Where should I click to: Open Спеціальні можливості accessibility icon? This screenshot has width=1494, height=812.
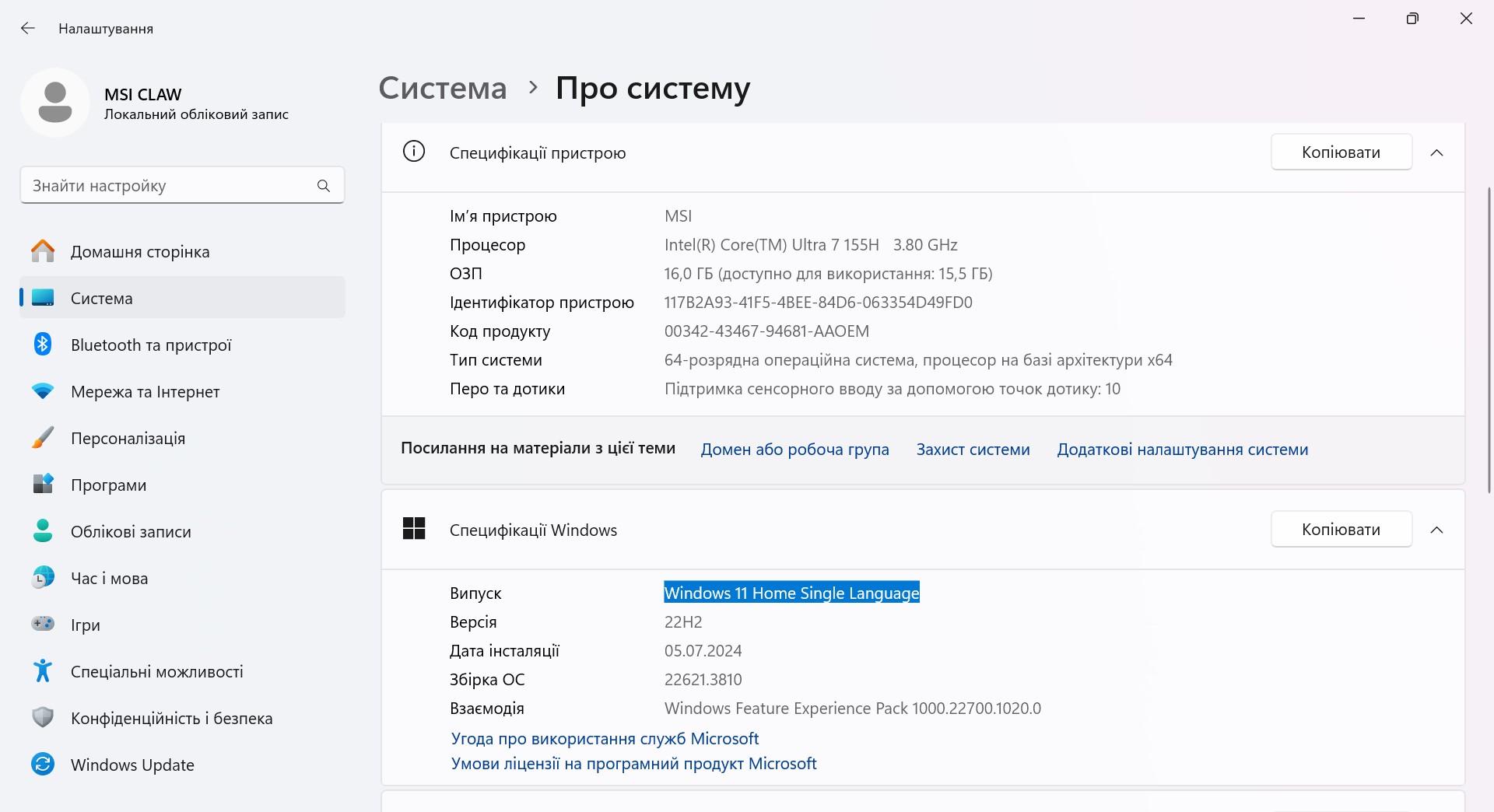43,670
